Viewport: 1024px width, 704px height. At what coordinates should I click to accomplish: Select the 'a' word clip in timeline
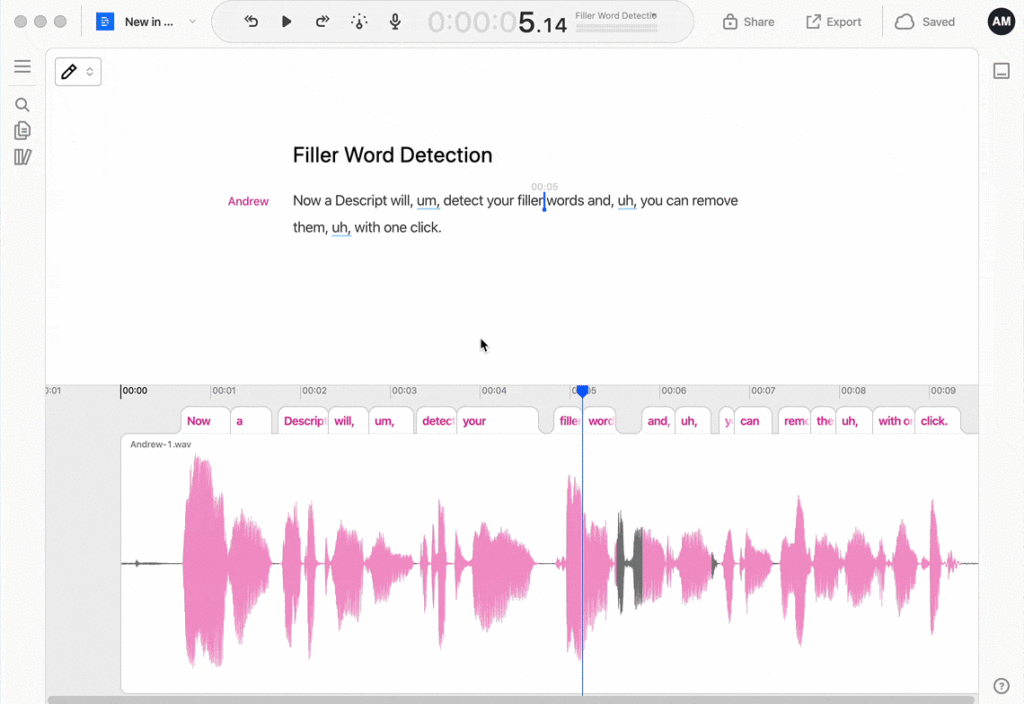click(x=251, y=421)
